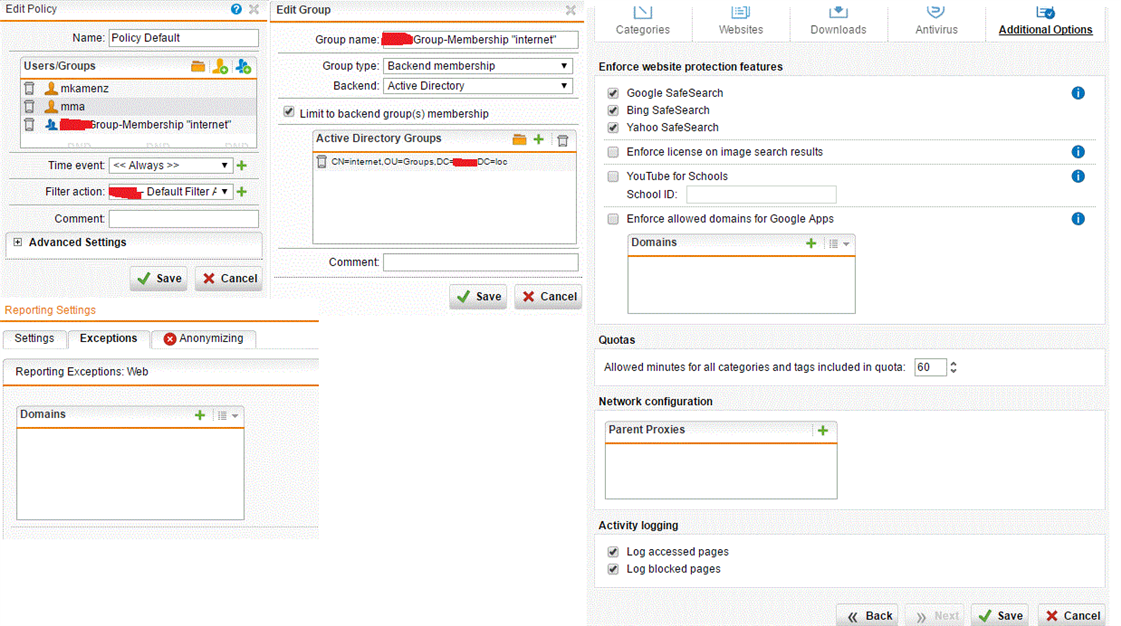Image resolution: width=1121 pixels, height=626 pixels.
Task: Save the Edit Policy dialog
Action: (159, 278)
